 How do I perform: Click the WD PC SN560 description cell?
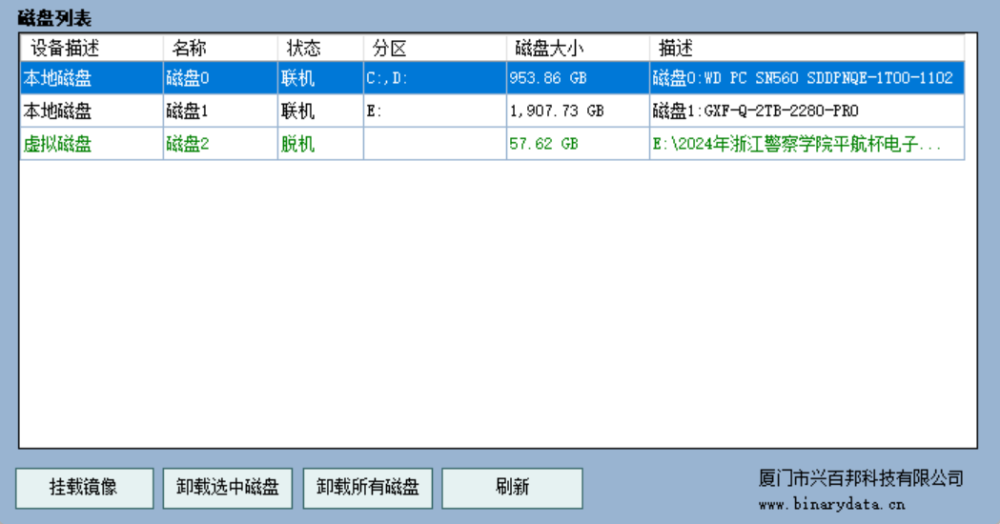[x=802, y=78]
